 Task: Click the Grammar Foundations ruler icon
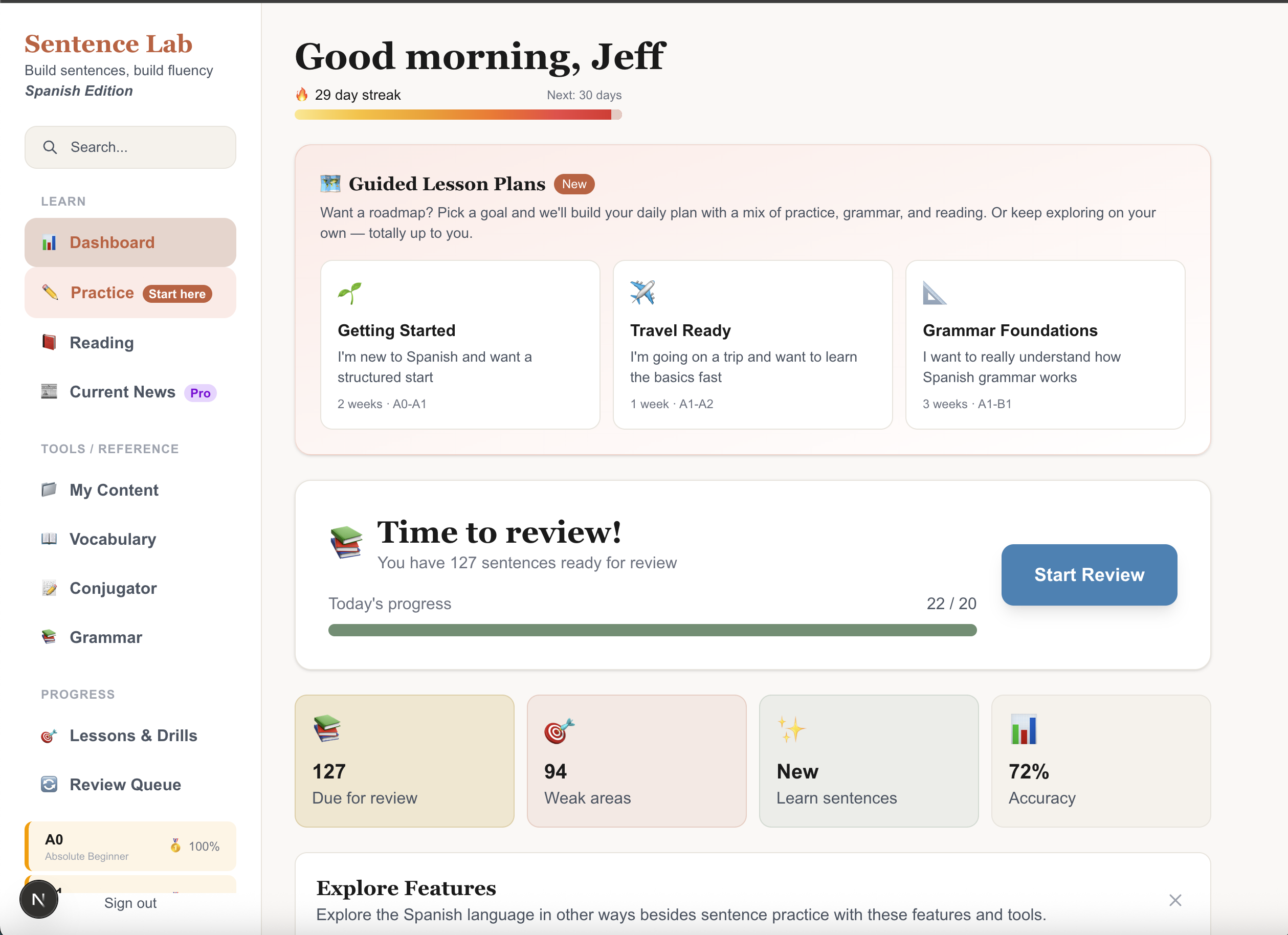tap(935, 293)
